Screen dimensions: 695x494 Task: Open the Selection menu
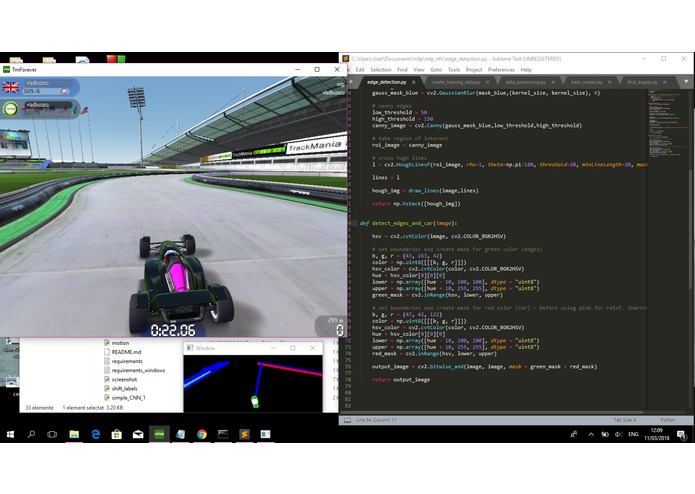pos(381,70)
